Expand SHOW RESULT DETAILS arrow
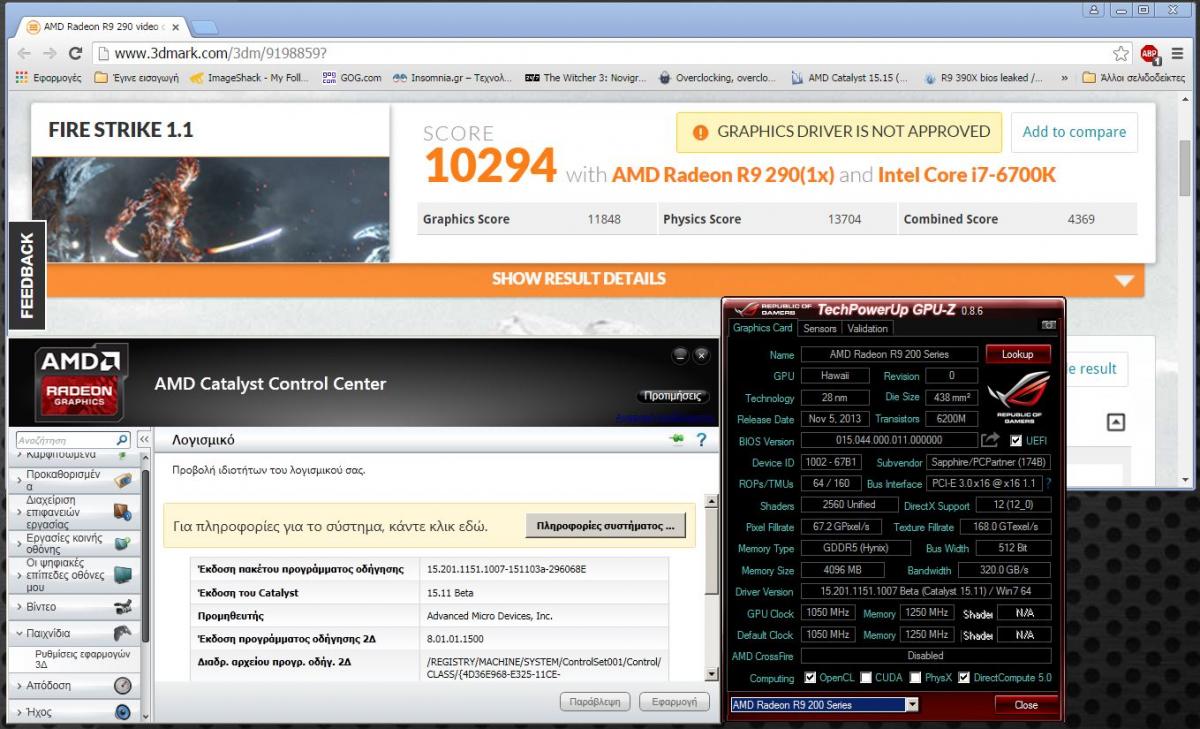This screenshot has height=729, width=1200. point(1125,280)
